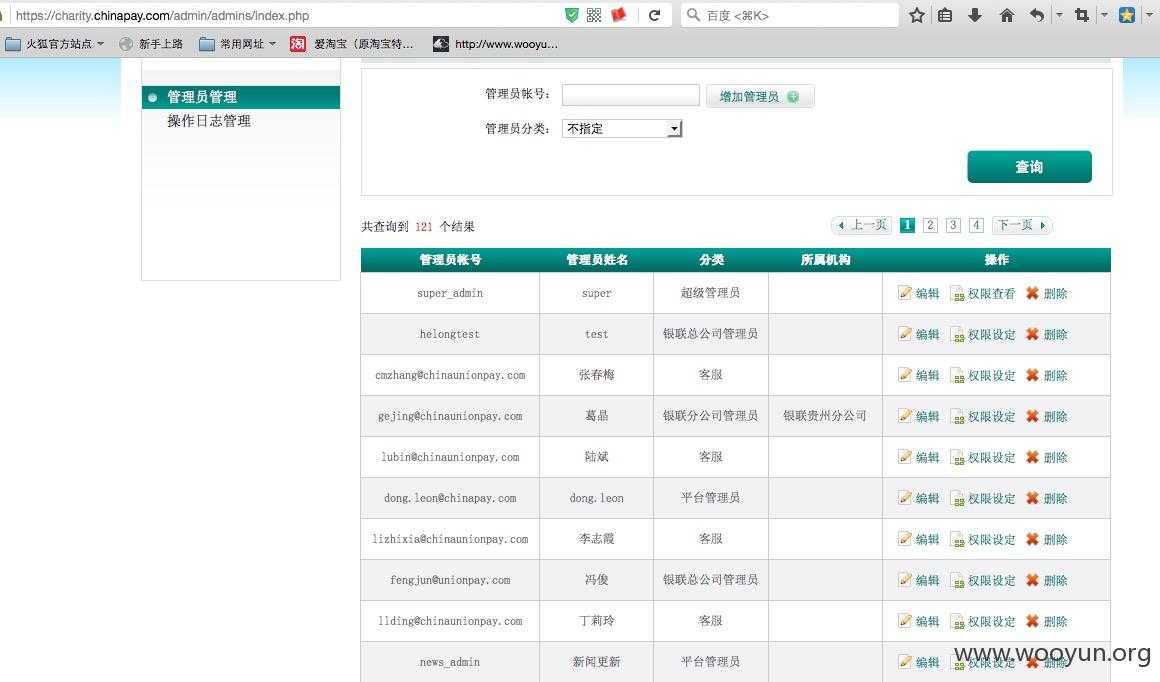Open the bookmarks list icon
This screenshot has height=682, width=1160.
click(945, 15)
